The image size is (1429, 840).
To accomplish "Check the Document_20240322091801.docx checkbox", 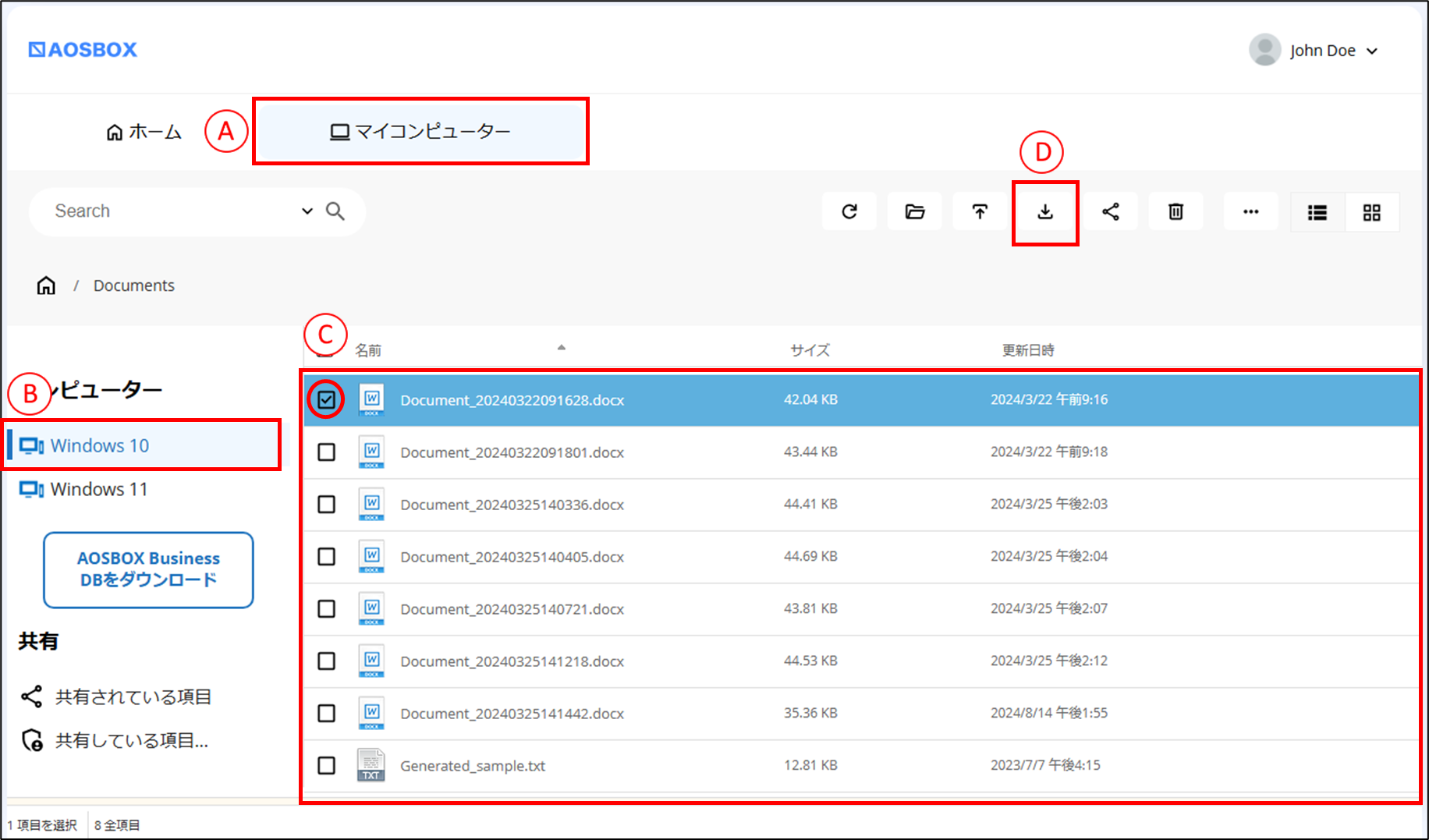I will click(327, 452).
